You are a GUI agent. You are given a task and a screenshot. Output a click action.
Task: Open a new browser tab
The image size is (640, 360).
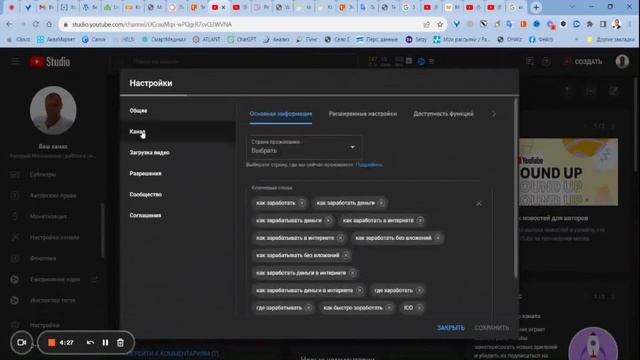point(536,7)
